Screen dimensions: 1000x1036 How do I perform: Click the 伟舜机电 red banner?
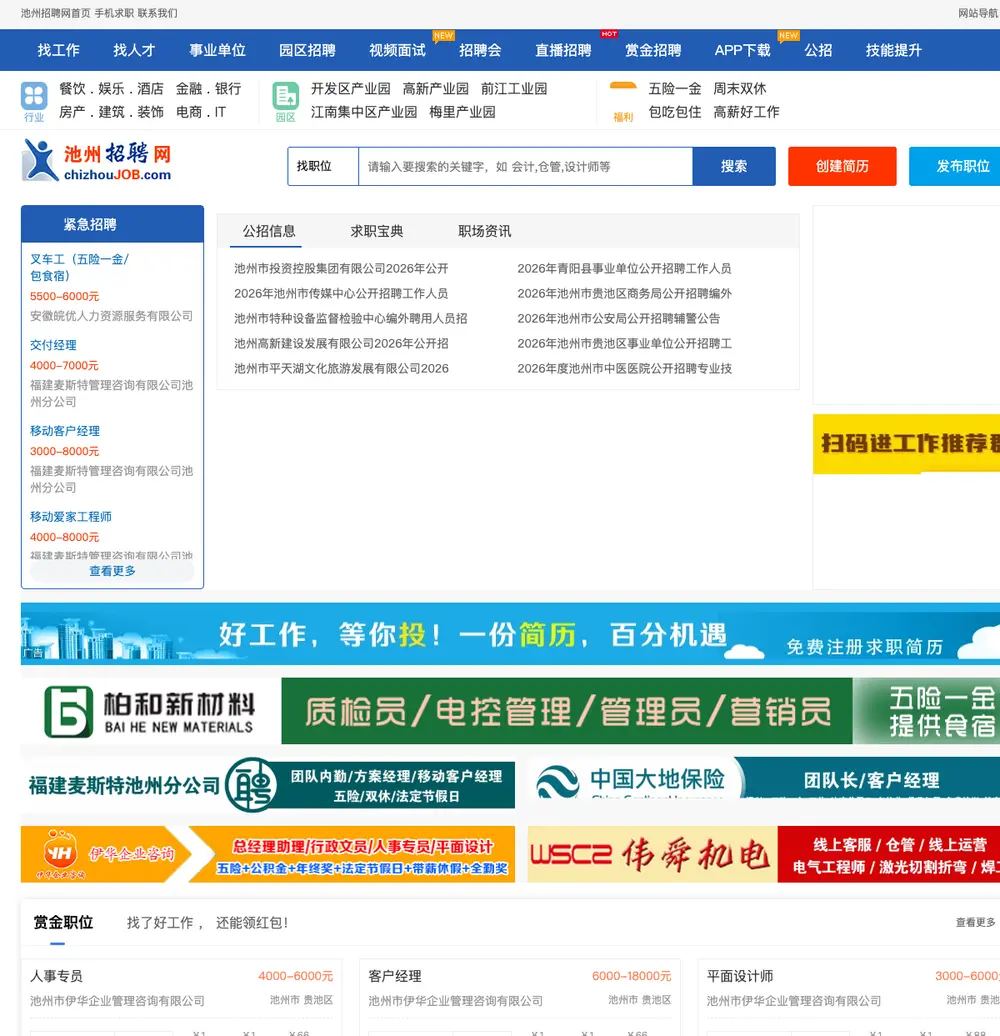764,854
